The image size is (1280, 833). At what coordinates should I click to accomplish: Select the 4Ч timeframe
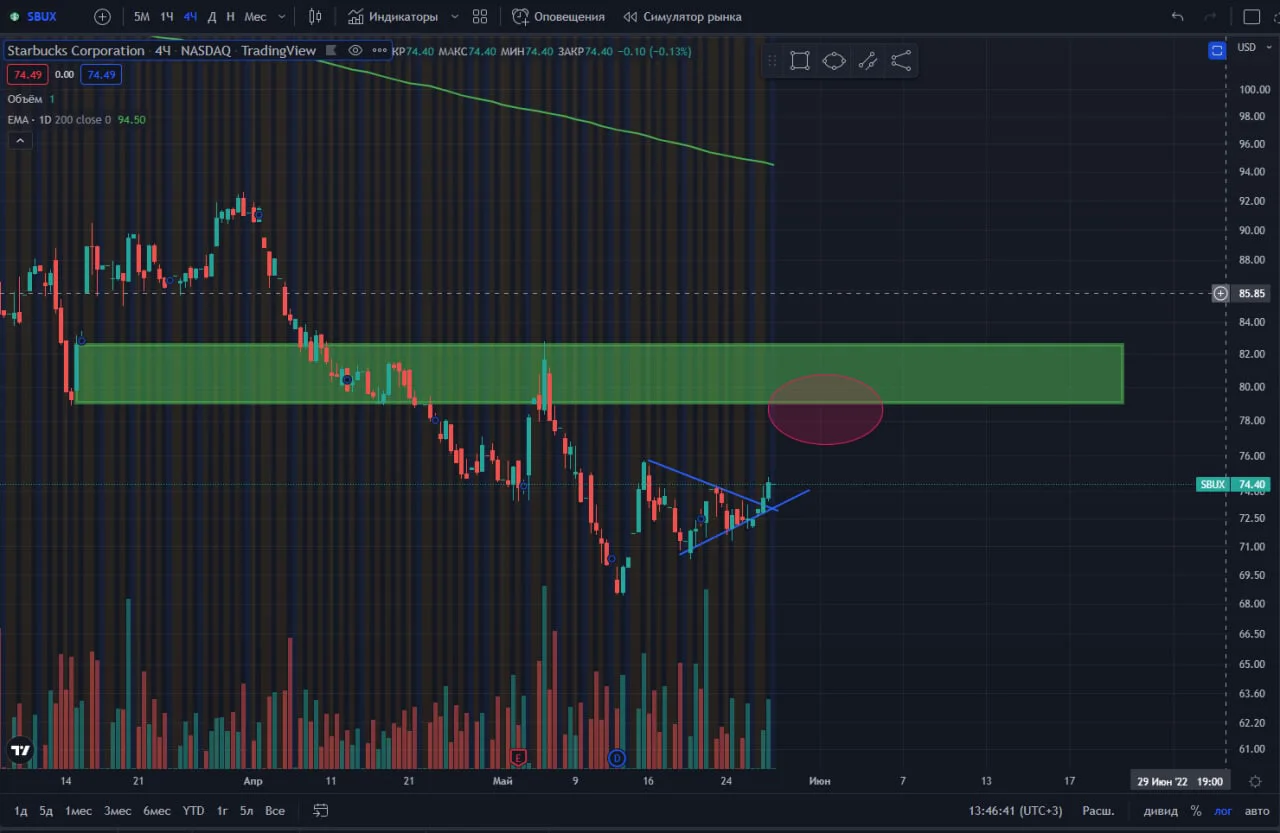pyautogui.click(x=190, y=17)
